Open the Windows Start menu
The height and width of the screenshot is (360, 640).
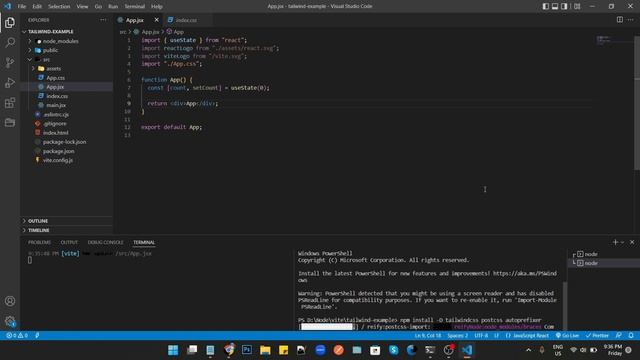point(173,350)
